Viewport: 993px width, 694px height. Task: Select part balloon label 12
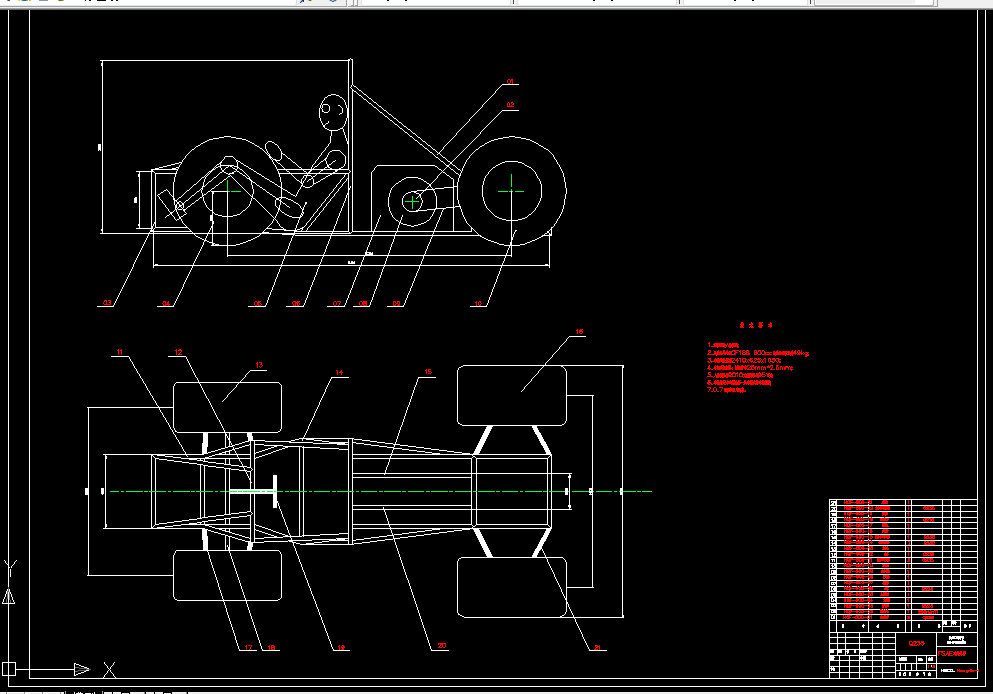point(178,352)
